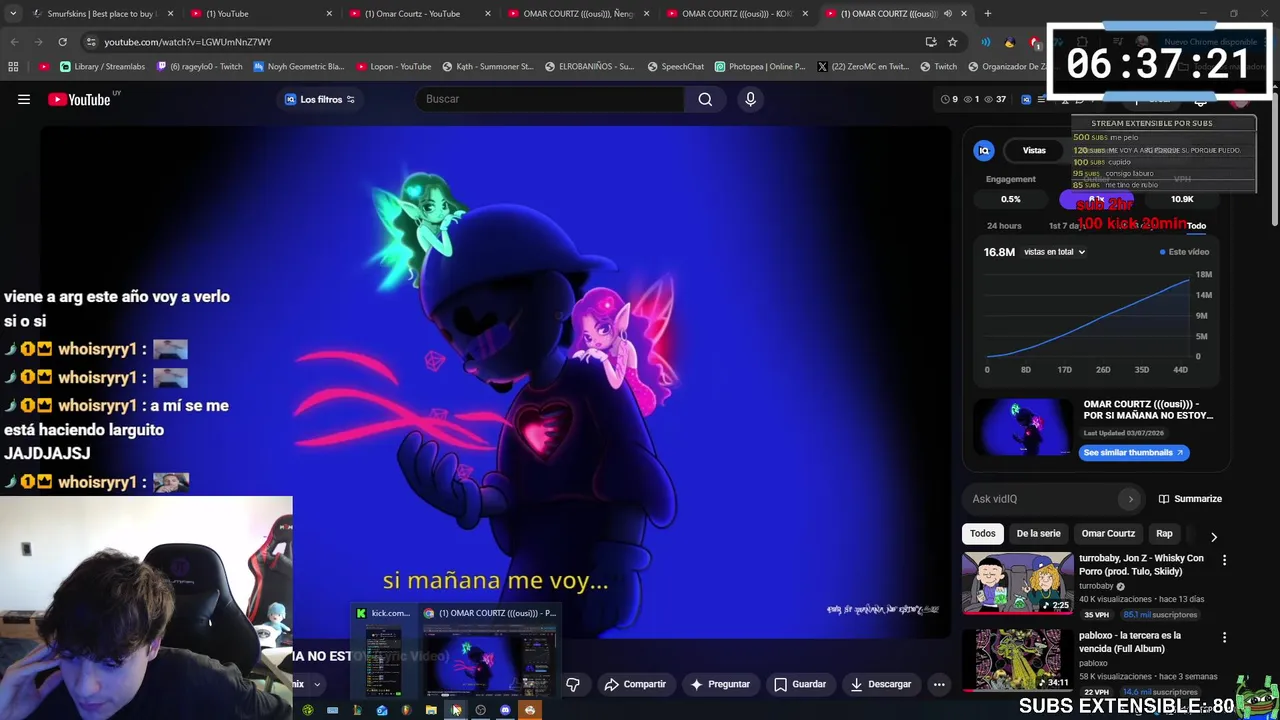Click the Compartir share button
Image resolution: width=1280 pixels, height=720 pixels.
click(x=635, y=684)
